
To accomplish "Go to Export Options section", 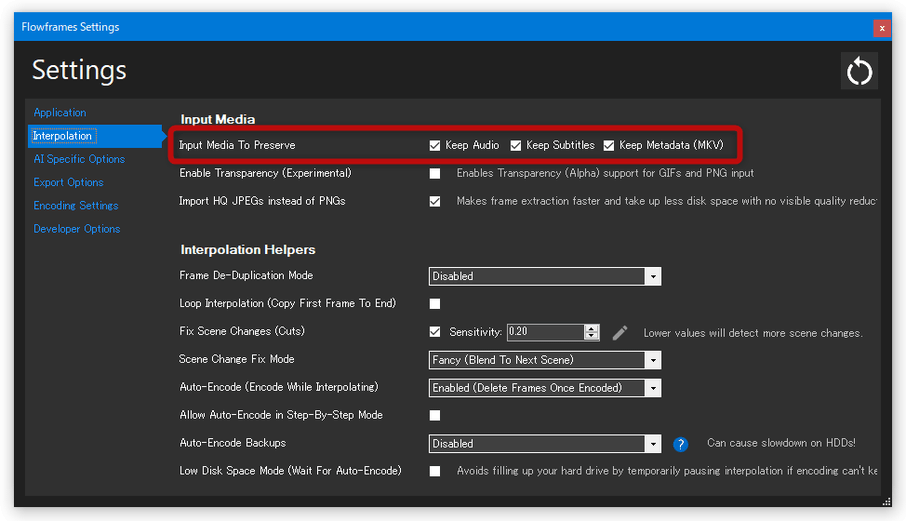I will pos(68,183).
